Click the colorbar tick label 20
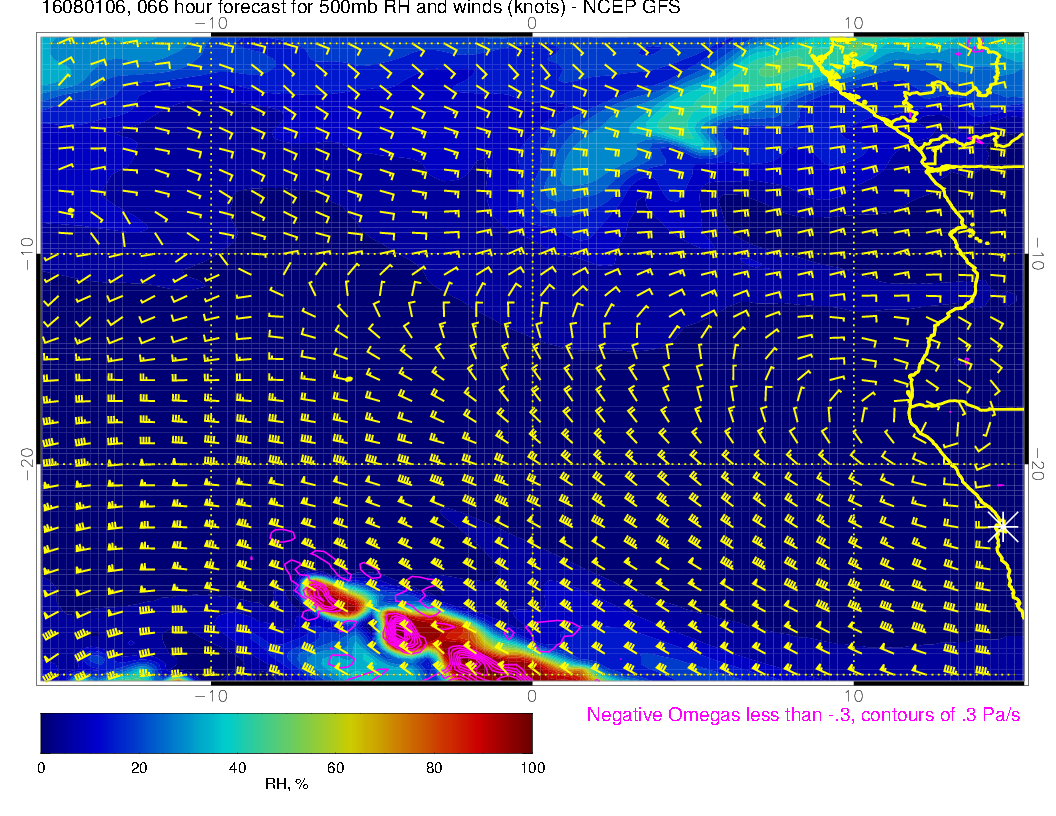1056x816 pixels. point(139,767)
